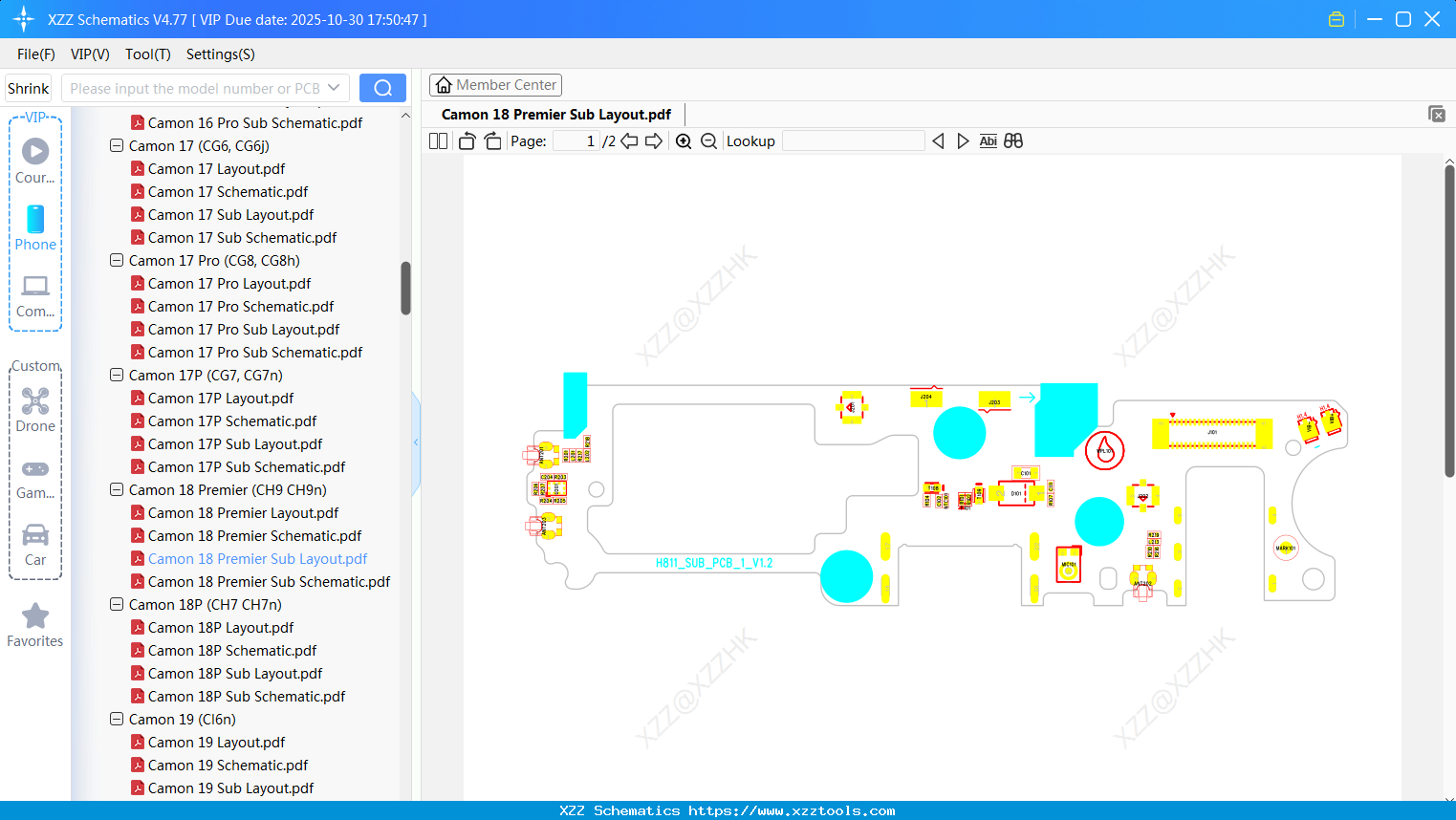This screenshot has height=820, width=1456.
Task: Open Camon 18 Premier Sub Schematic.pdf
Action: [x=269, y=582]
